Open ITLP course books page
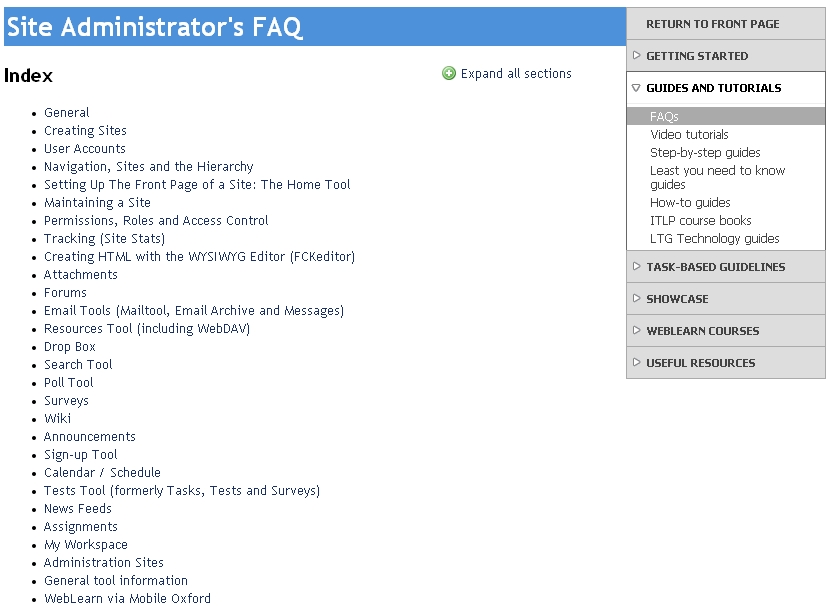 coord(700,221)
